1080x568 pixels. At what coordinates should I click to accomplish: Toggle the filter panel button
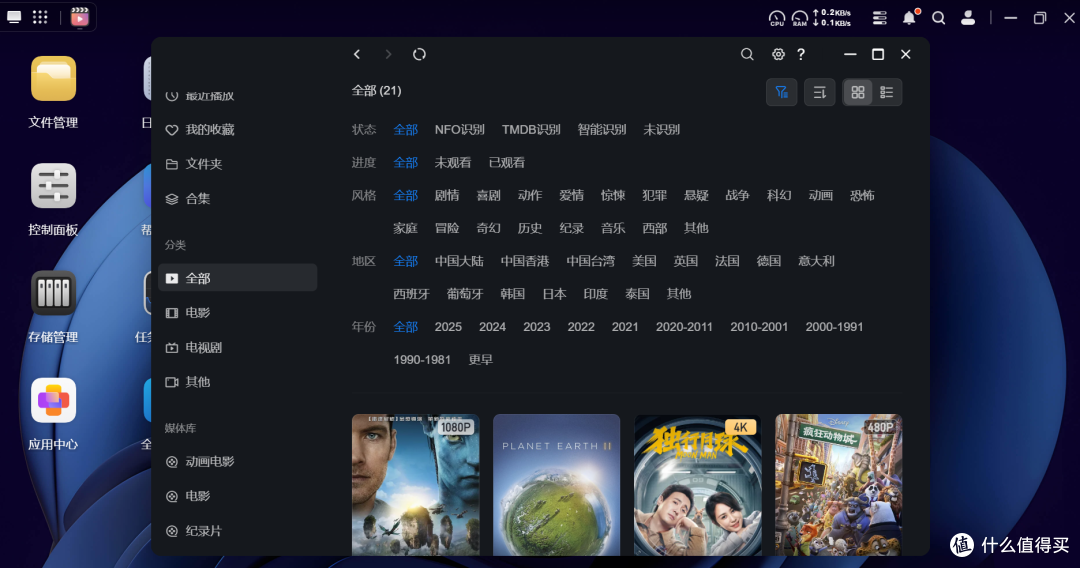[782, 92]
